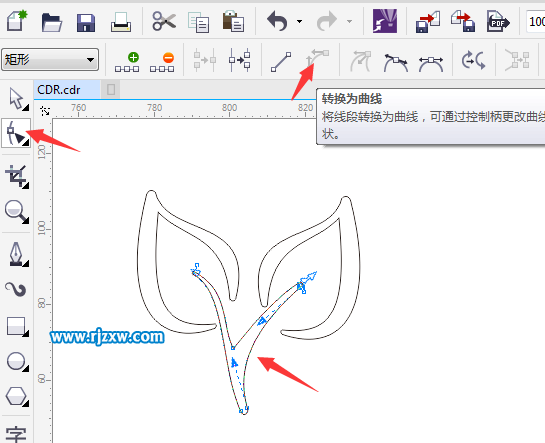Screen dimensions: 545x443
Task: Select the Pen tool
Action: pos(16,254)
